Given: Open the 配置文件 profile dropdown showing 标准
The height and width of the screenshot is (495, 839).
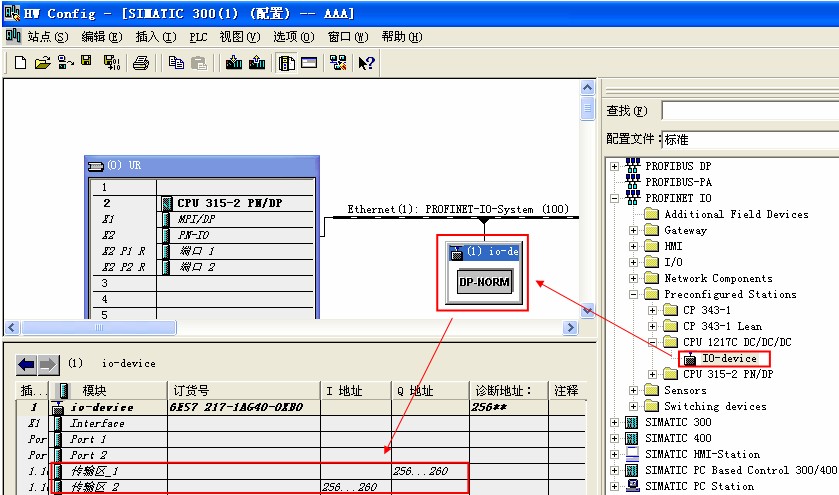Looking at the screenshot, I should click(x=750, y=140).
